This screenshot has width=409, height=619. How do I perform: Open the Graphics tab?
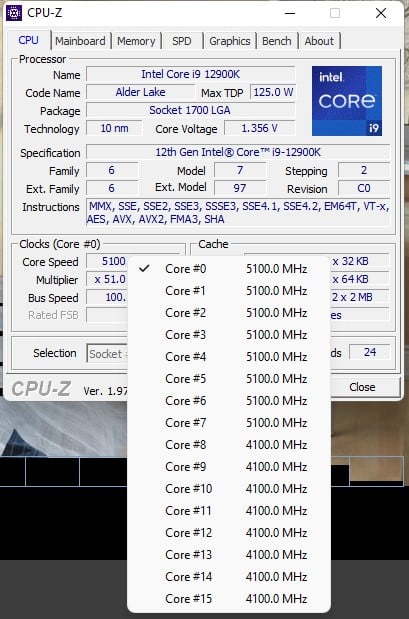coord(230,41)
